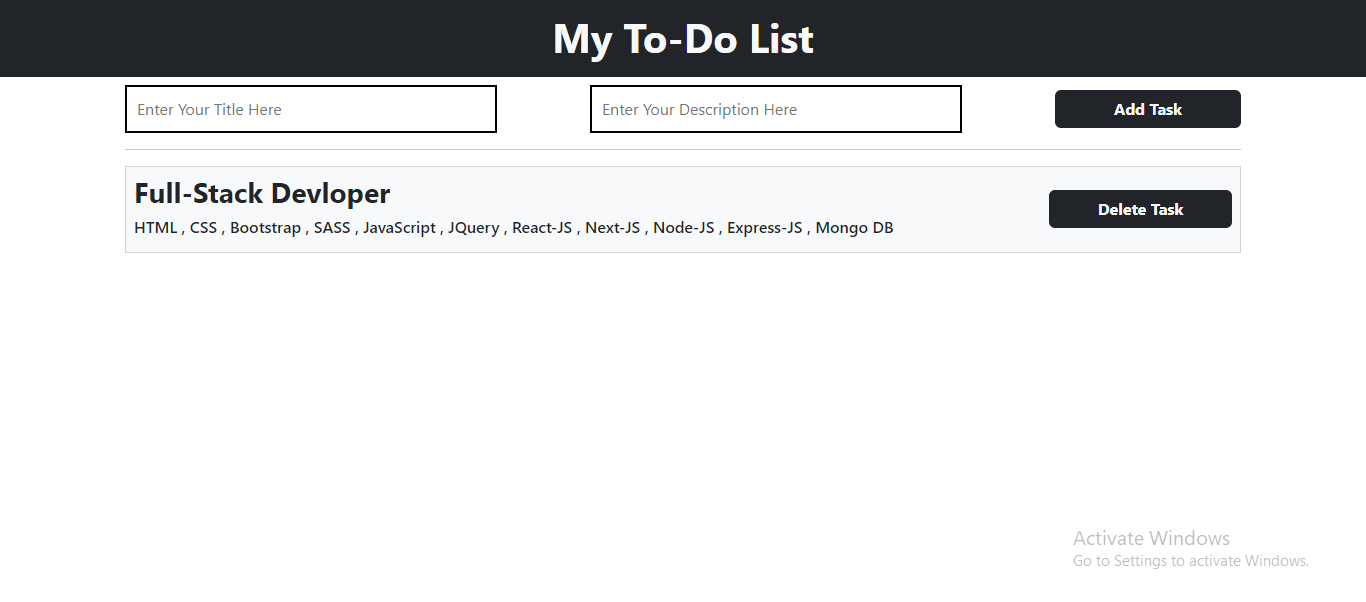Click the My To-Do List header
Viewport: 1366px width, 602px height.
coord(683,38)
